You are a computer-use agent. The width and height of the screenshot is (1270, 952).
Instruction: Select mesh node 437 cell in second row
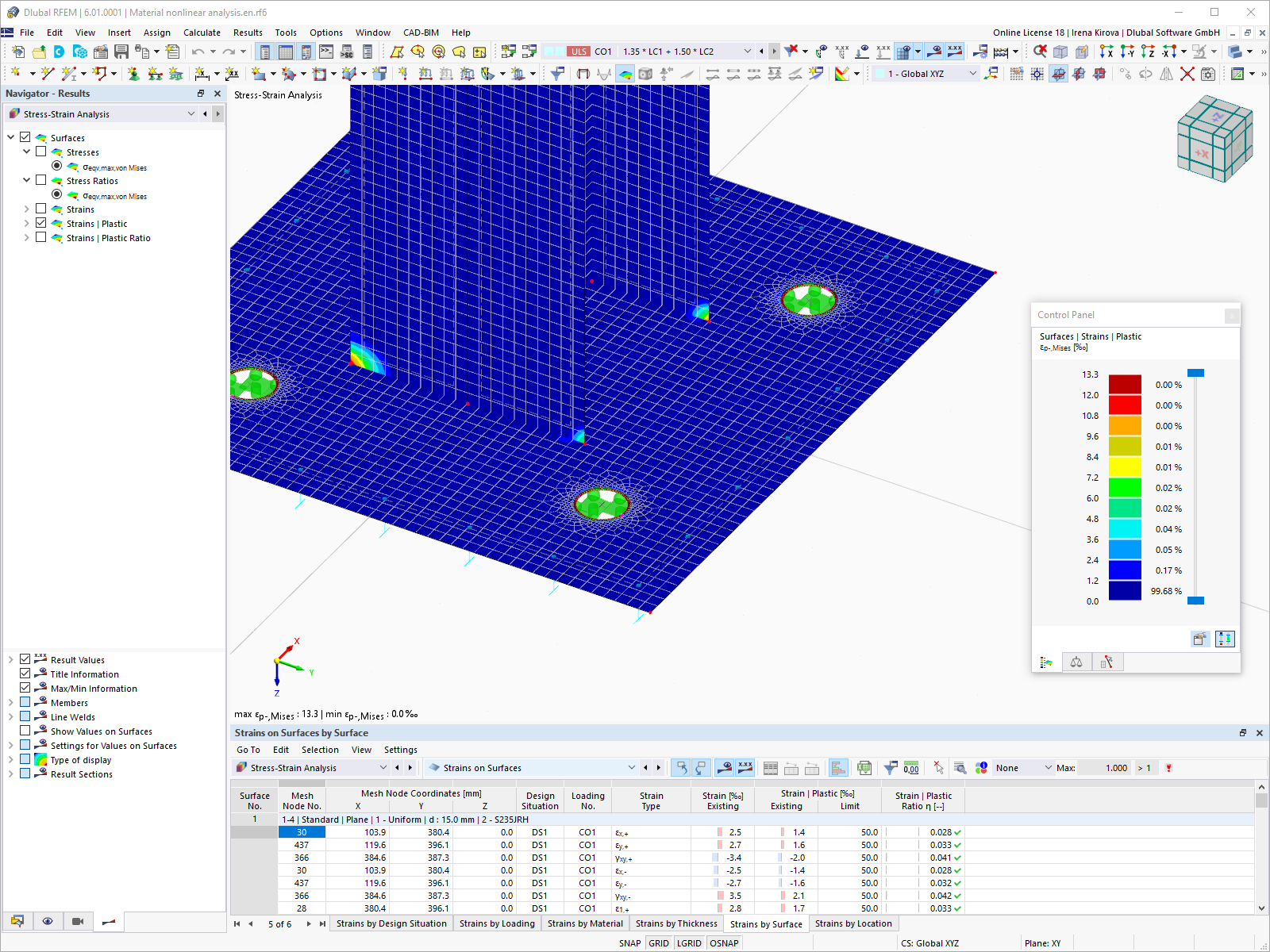(x=302, y=845)
